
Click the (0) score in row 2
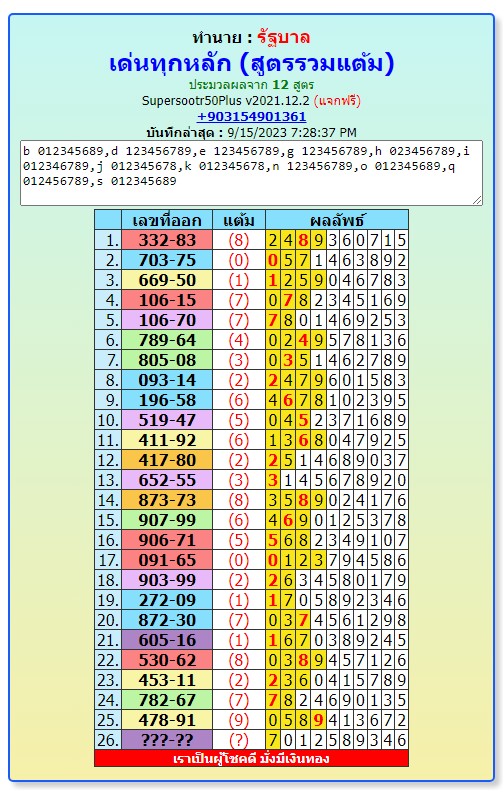(239, 260)
